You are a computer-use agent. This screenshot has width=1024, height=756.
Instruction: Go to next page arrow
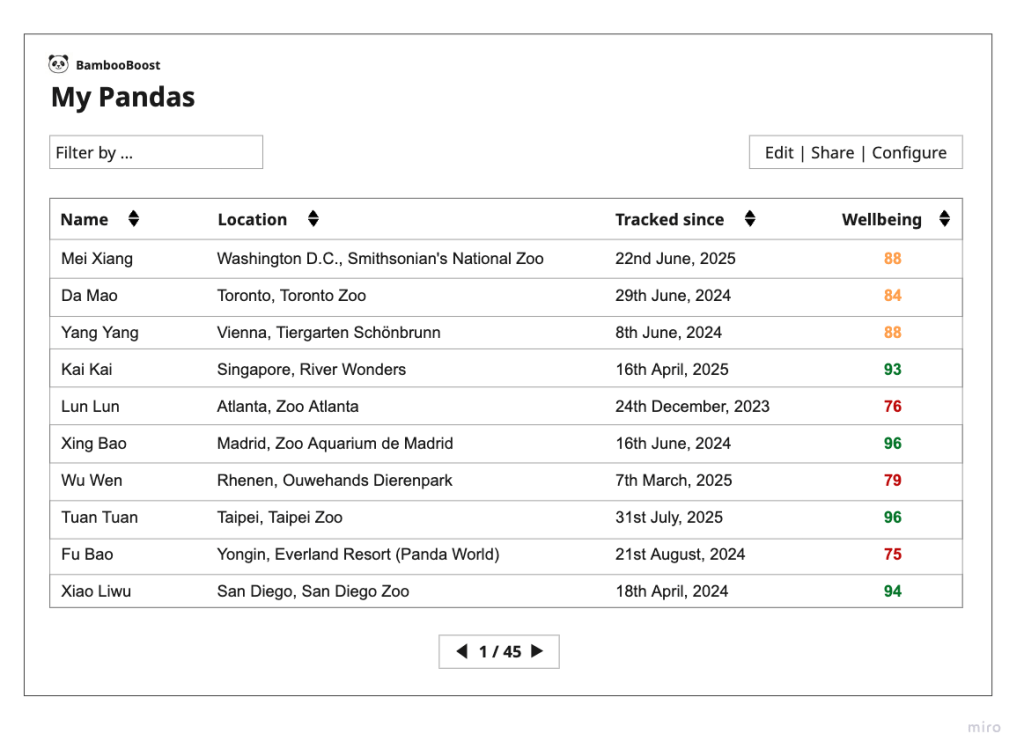click(x=537, y=651)
